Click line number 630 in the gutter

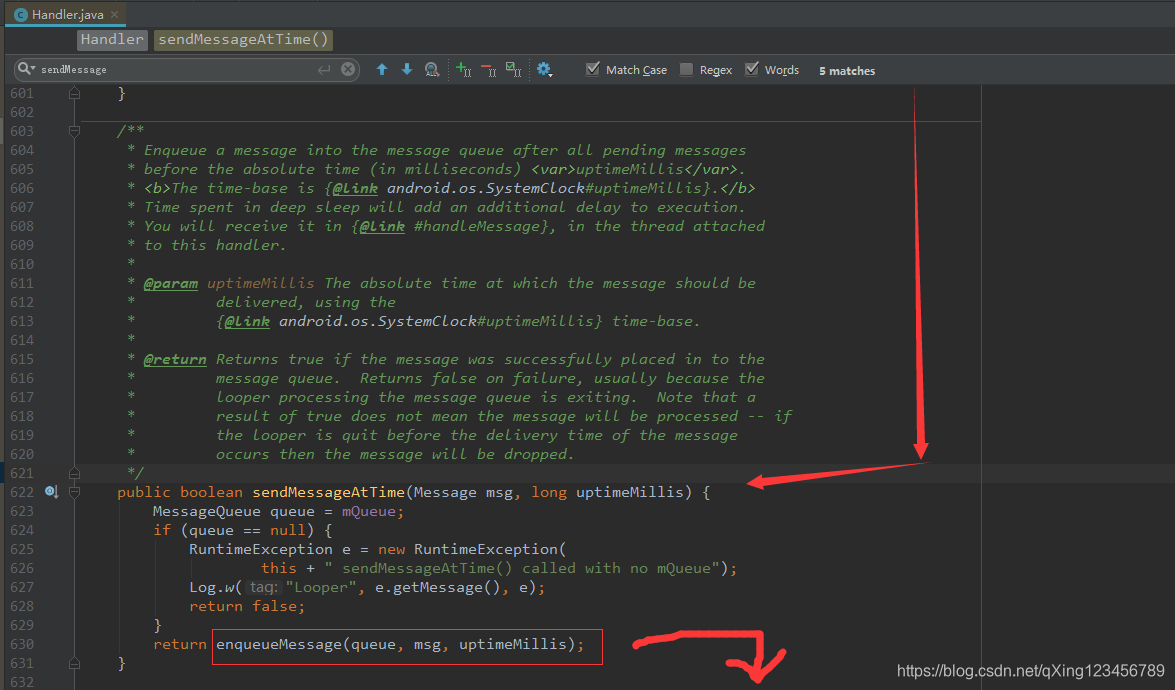click(22, 644)
